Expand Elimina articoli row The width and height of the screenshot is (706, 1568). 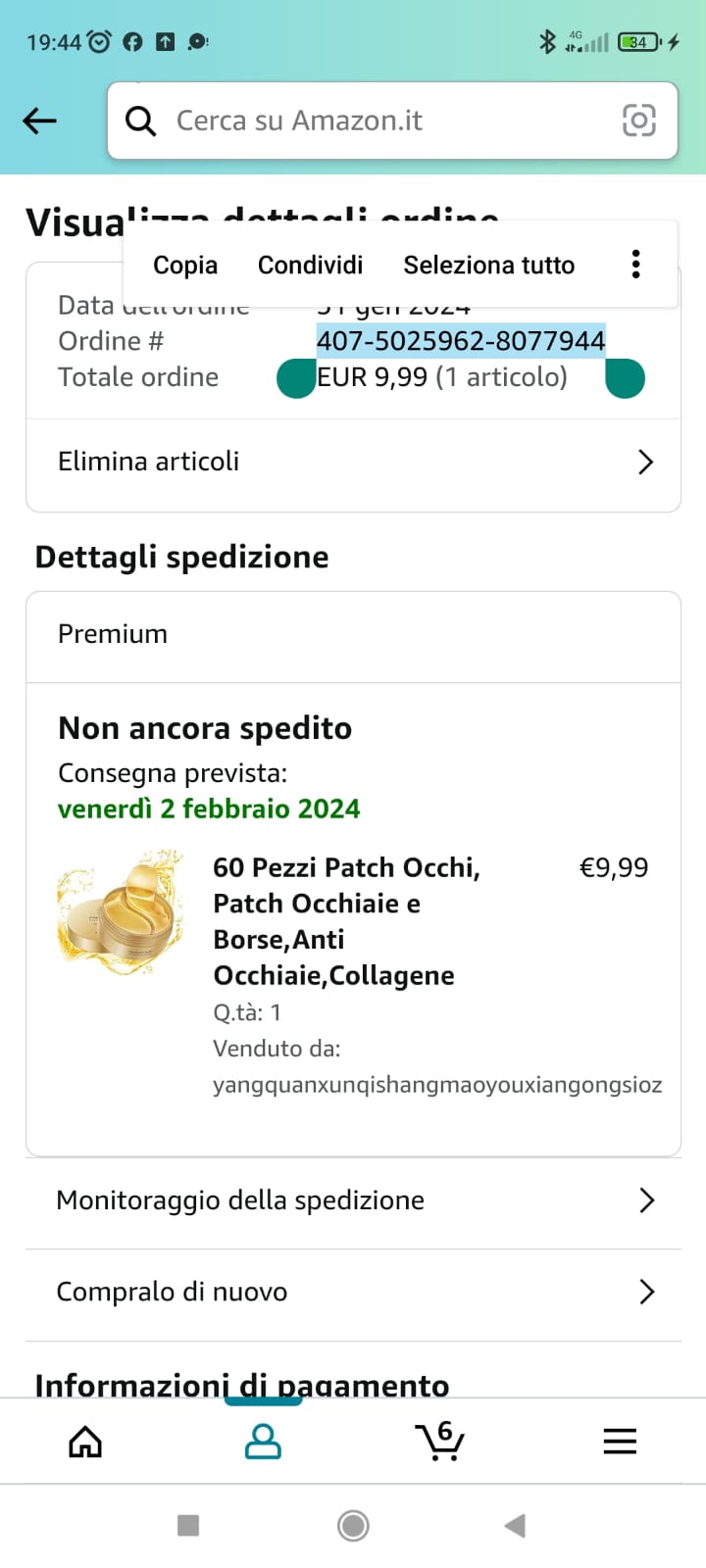coord(353,462)
